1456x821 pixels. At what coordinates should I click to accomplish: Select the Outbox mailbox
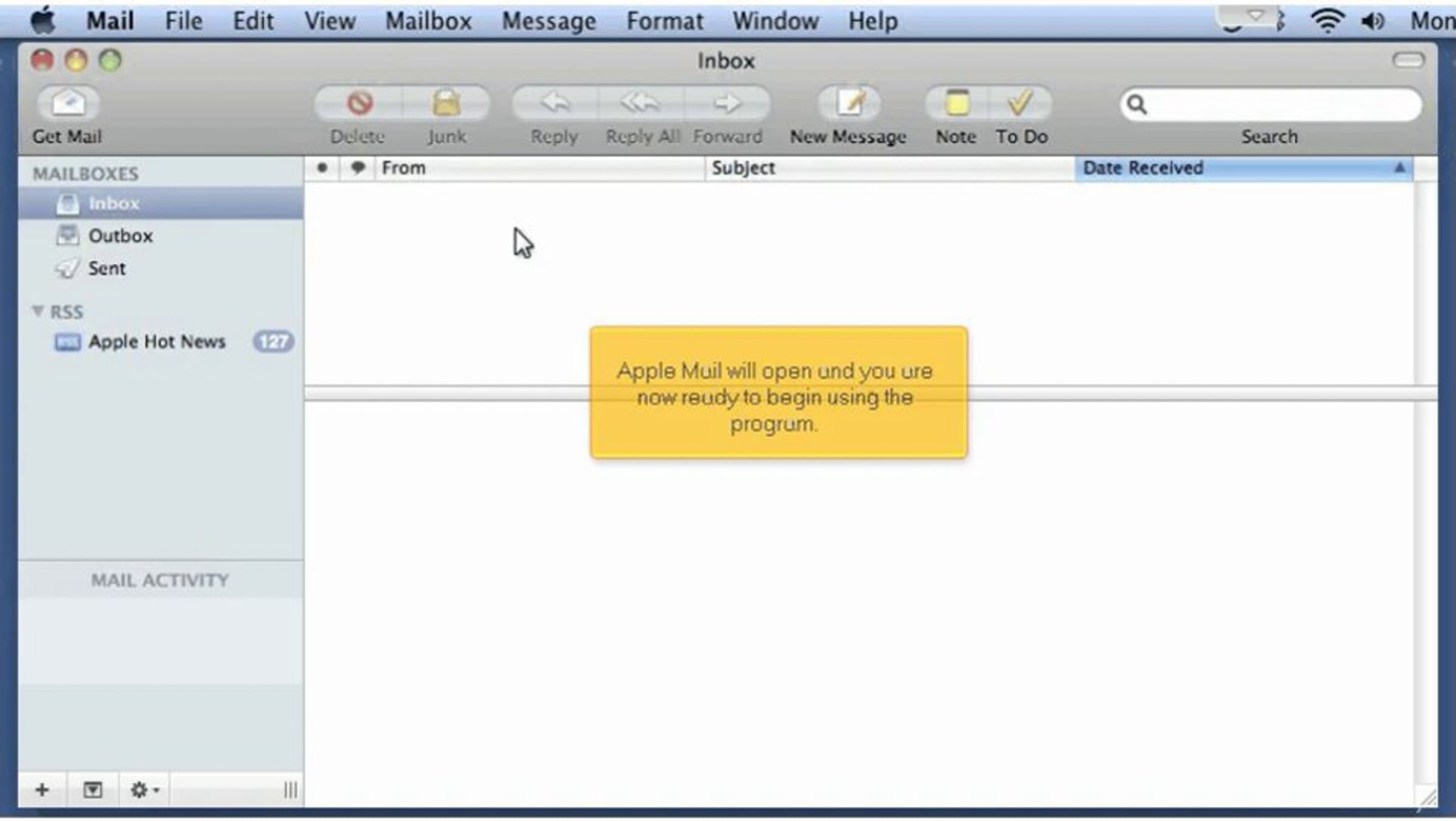point(120,236)
